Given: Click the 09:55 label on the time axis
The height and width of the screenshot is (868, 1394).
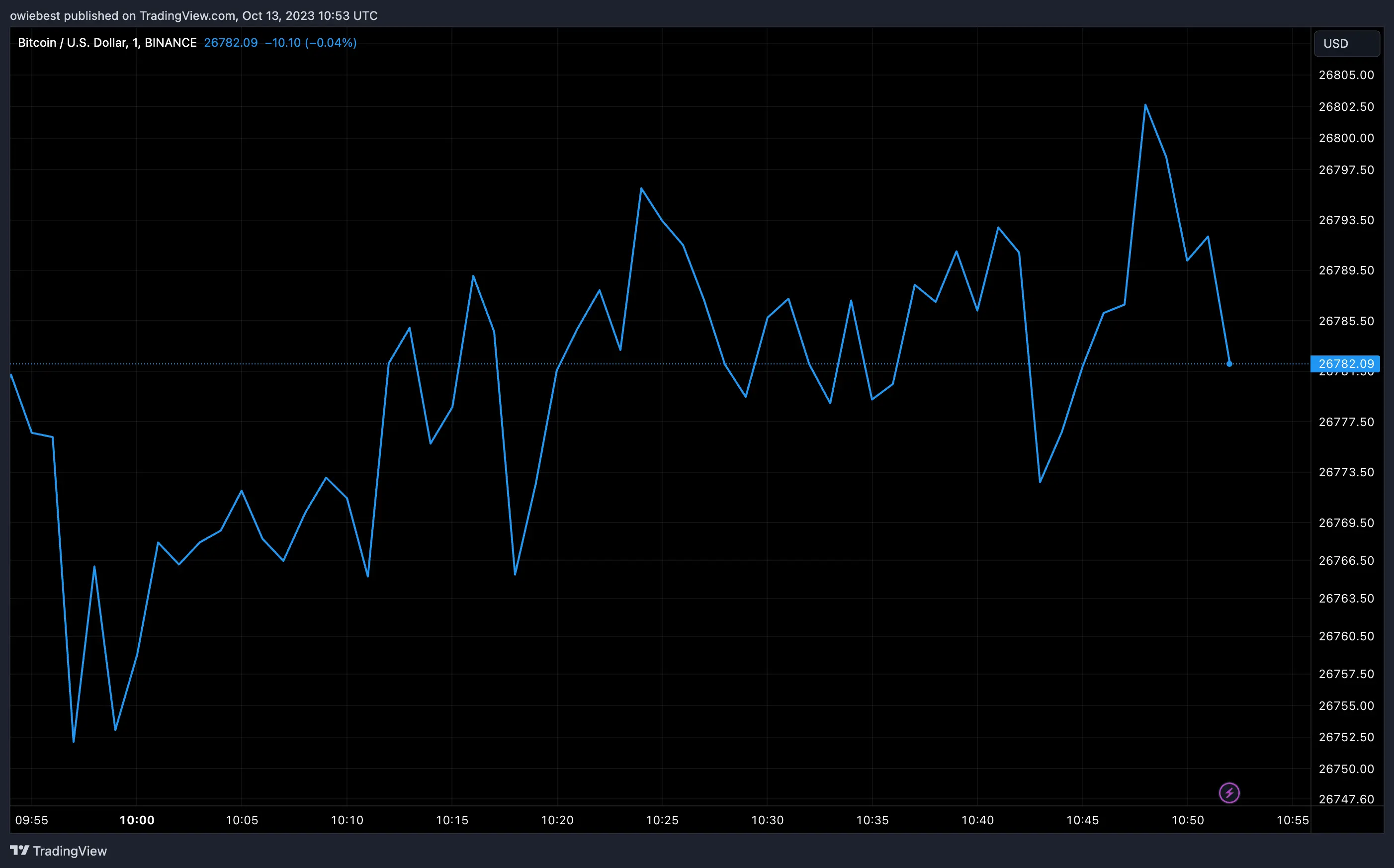Looking at the screenshot, I should (31, 820).
